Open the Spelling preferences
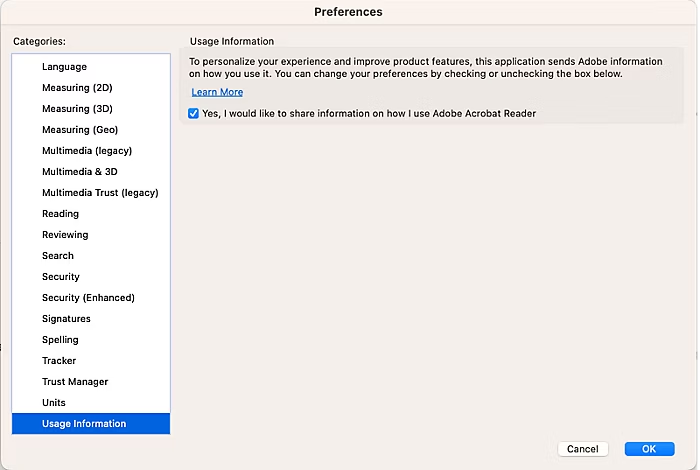The height and width of the screenshot is (470, 700). coord(60,340)
